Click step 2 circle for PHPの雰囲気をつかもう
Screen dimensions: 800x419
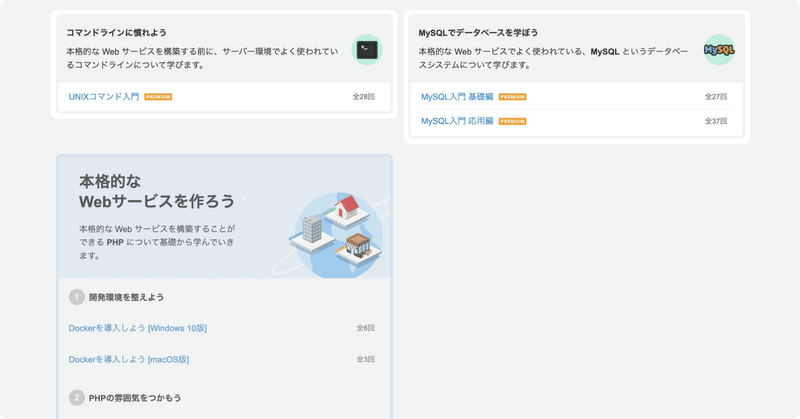coord(77,398)
